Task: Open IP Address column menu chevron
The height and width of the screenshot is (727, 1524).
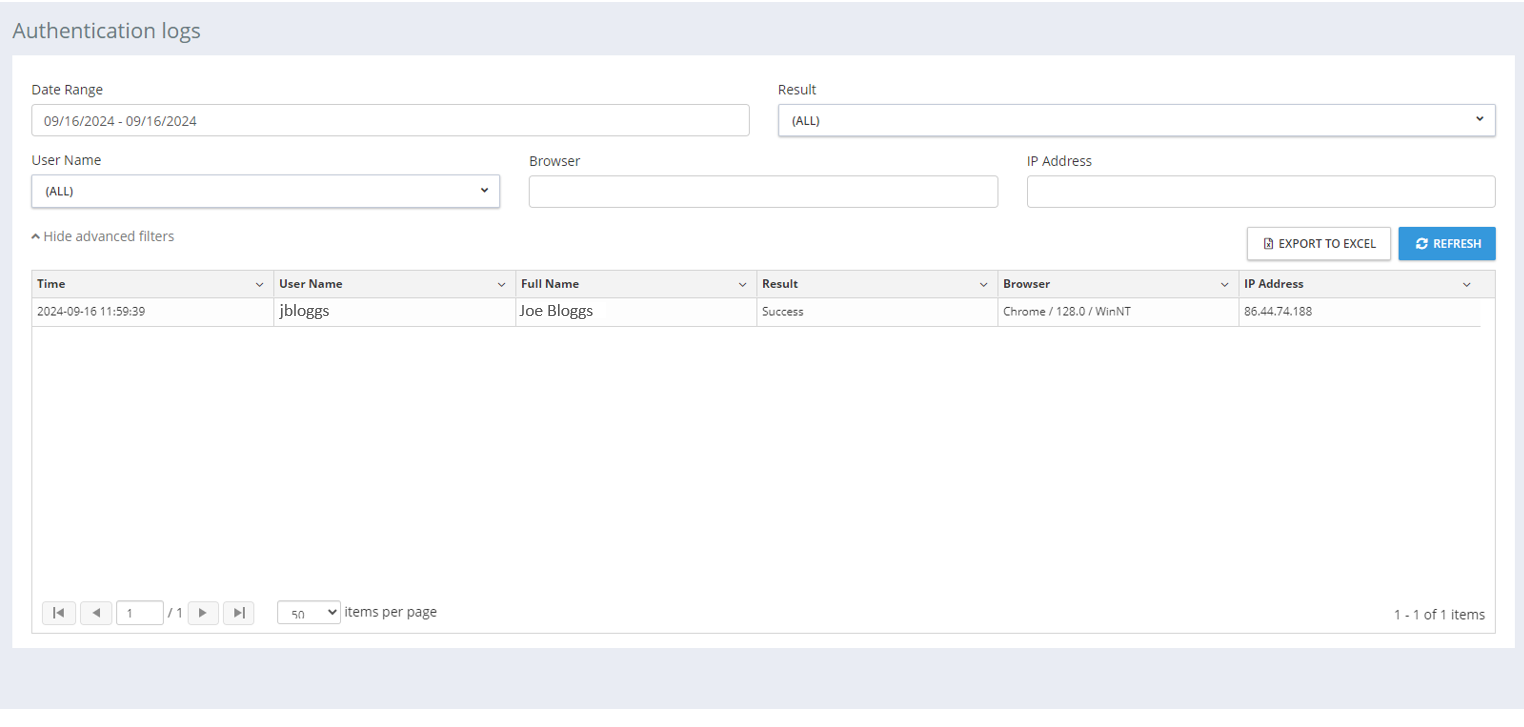Action: [1466, 285]
